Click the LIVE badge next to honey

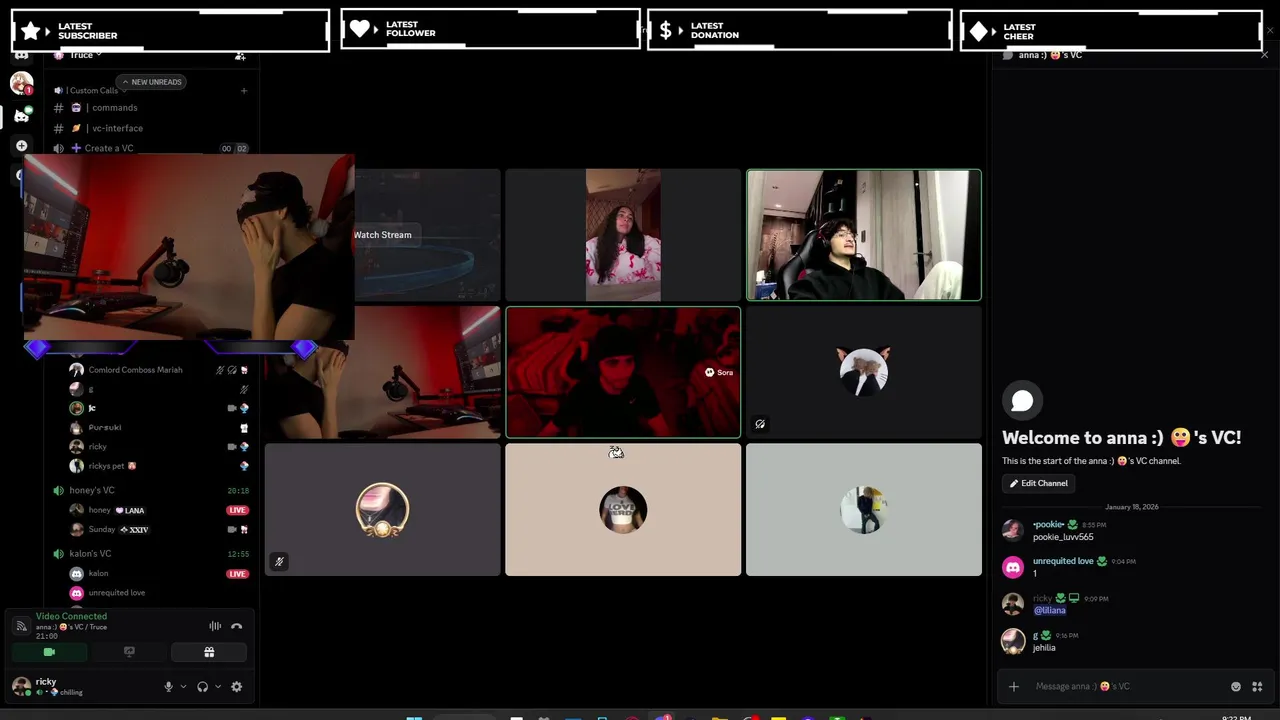[237, 510]
